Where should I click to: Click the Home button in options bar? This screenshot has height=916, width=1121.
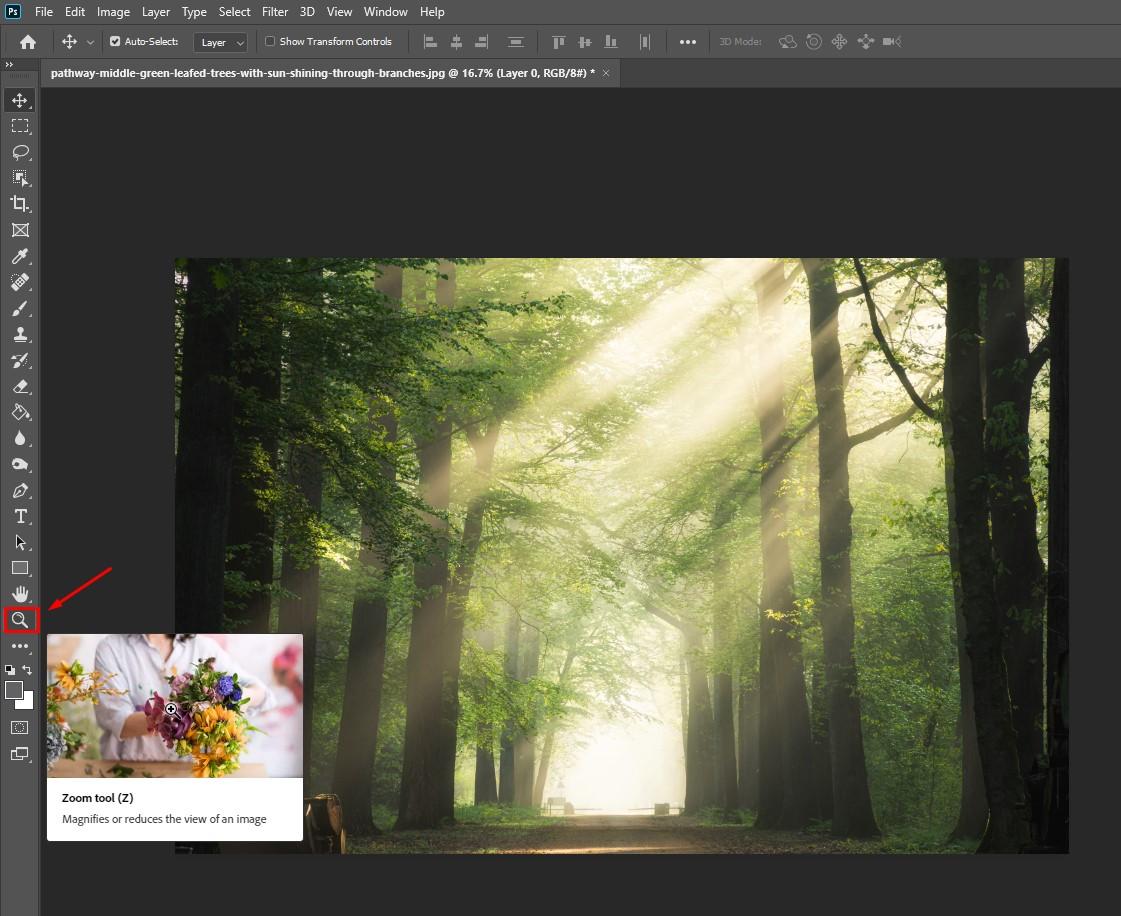pos(28,42)
